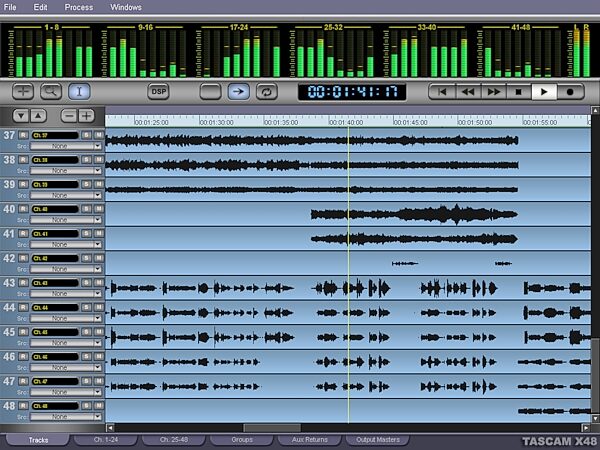The width and height of the screenshot is (600, 450).
Task: Click the 00:01:45:00 ruler mark
Action: [x=410, y=122]
